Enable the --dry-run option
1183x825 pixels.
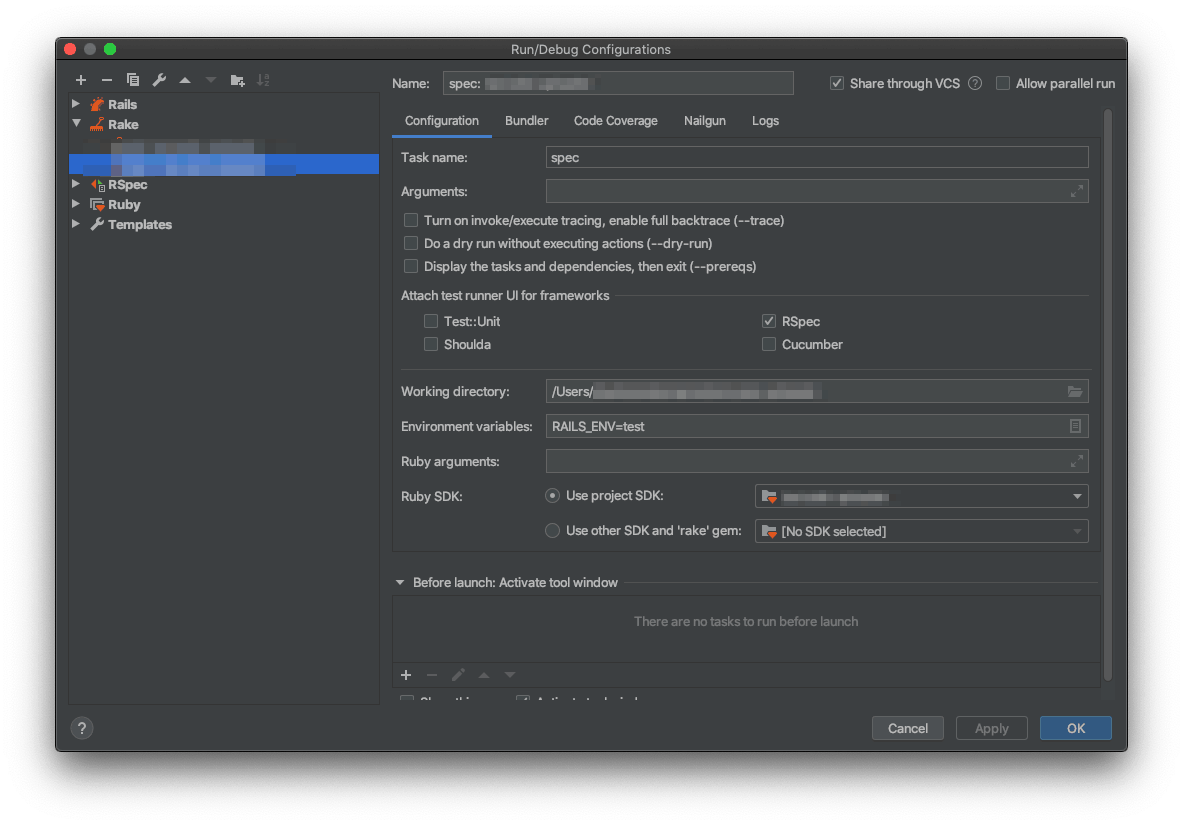(411, 243)
